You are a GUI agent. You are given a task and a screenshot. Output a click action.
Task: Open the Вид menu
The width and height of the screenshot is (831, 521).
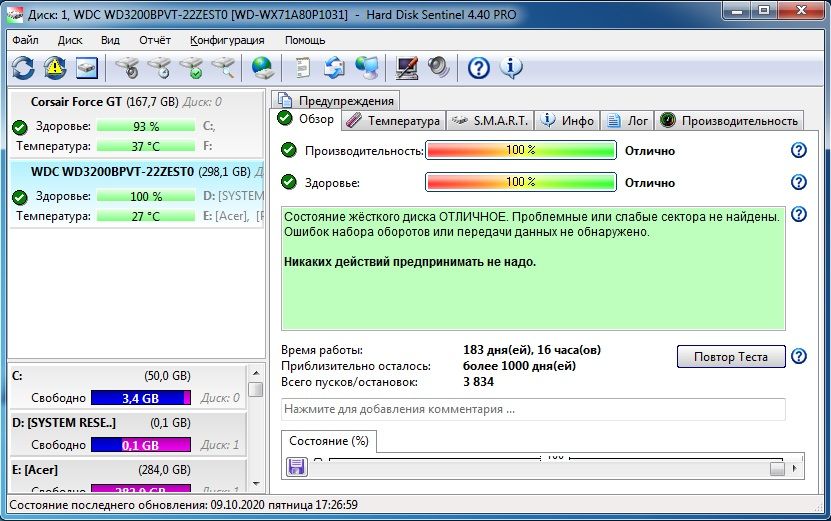(110, 40)
